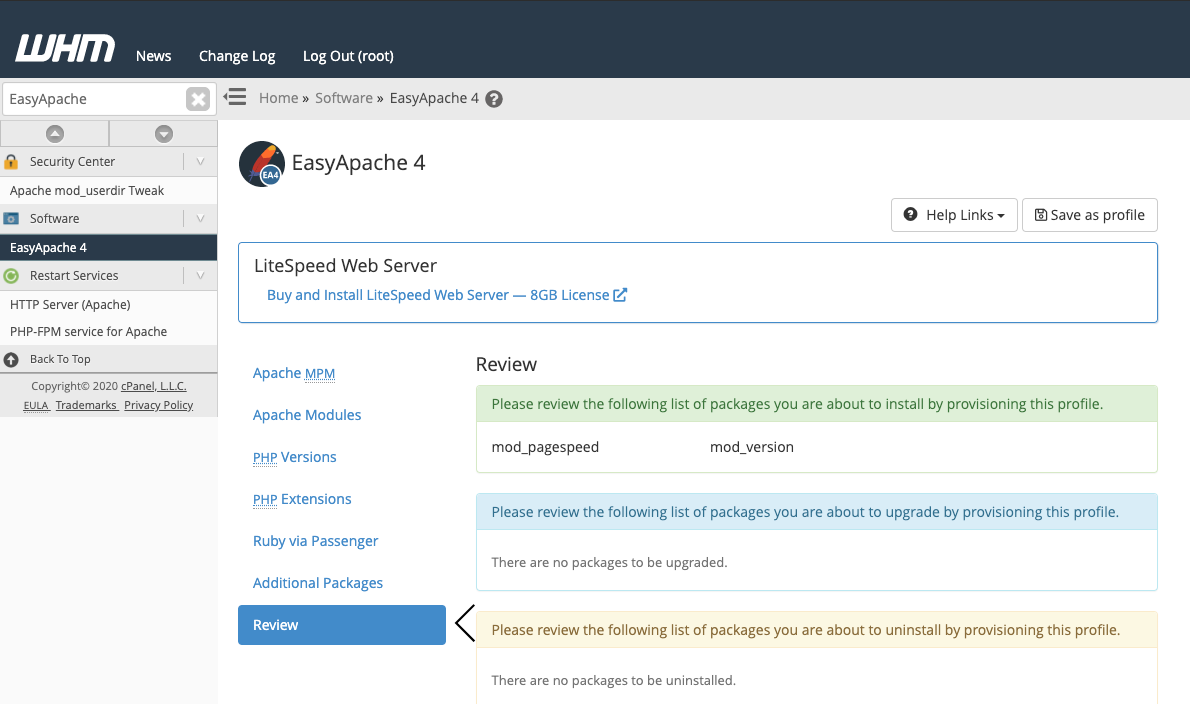This screenshot has width=1190, height=704.
Task: Click the Restart Services green icon
Action: 11,275
